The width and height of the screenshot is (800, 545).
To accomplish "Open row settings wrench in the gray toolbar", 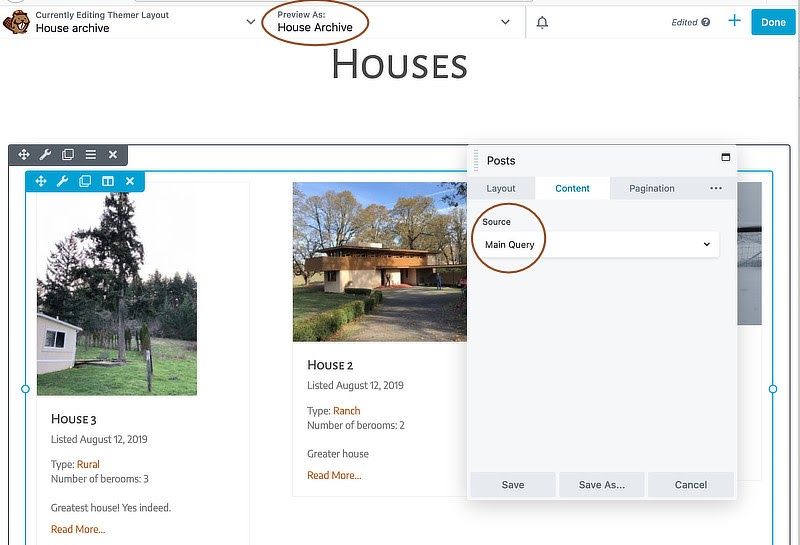I will [x=45, y=154].
